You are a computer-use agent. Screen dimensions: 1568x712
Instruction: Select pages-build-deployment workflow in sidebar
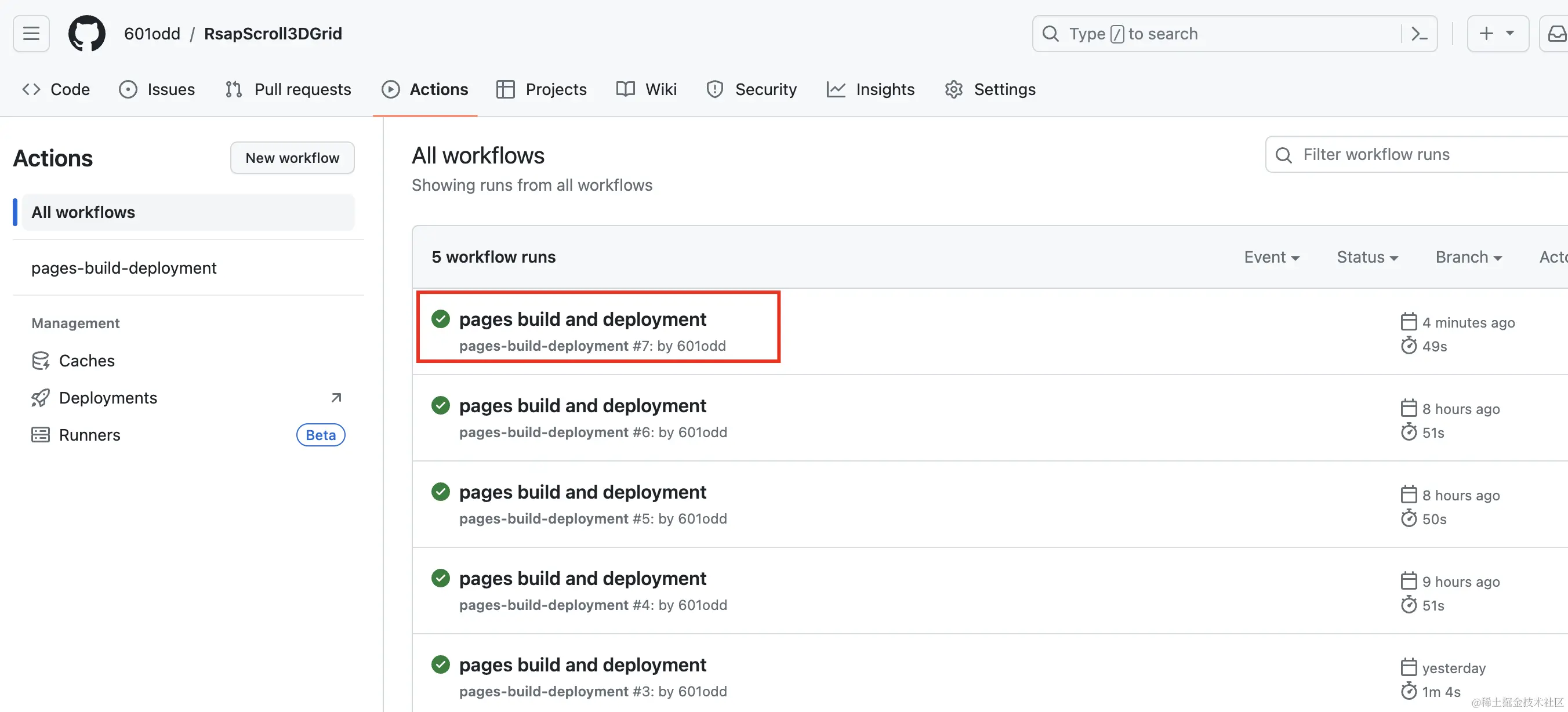click(x=124, y=268)
